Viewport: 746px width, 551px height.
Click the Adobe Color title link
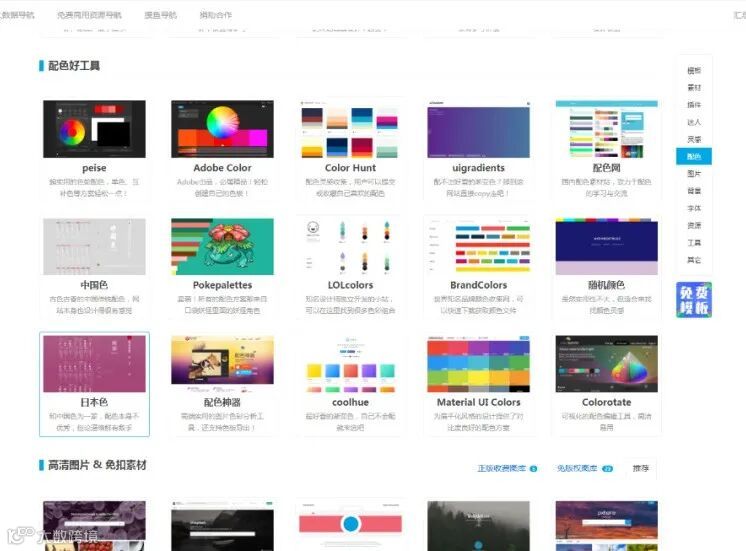[x=222, y=168]
